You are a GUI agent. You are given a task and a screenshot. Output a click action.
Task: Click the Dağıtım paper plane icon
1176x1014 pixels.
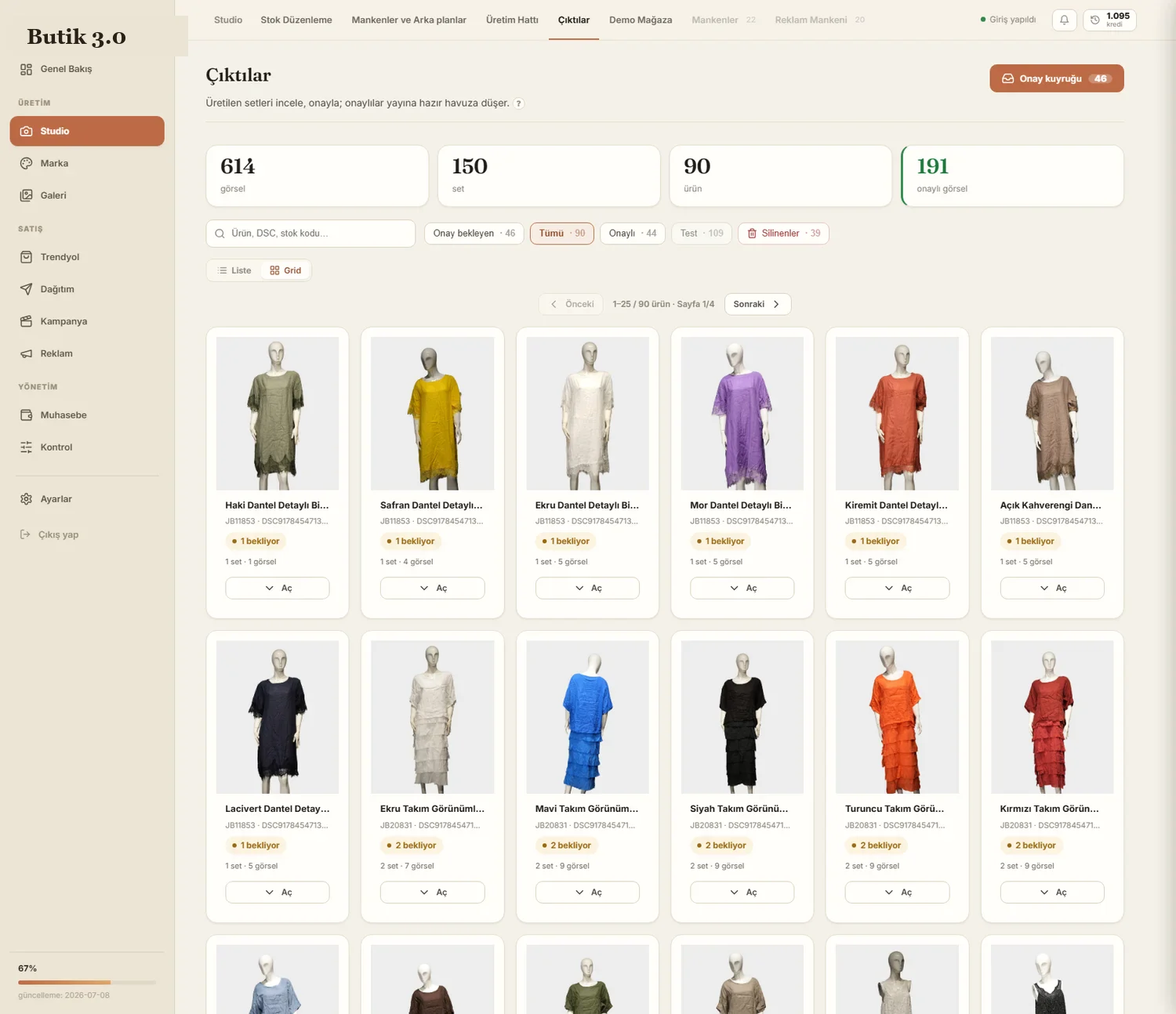[26, 289]
